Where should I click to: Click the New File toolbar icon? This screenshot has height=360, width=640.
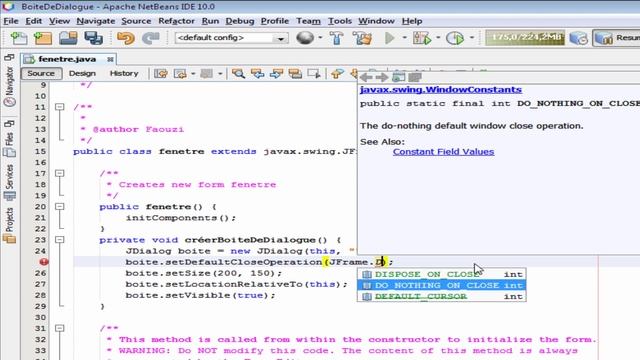[19, 38]
